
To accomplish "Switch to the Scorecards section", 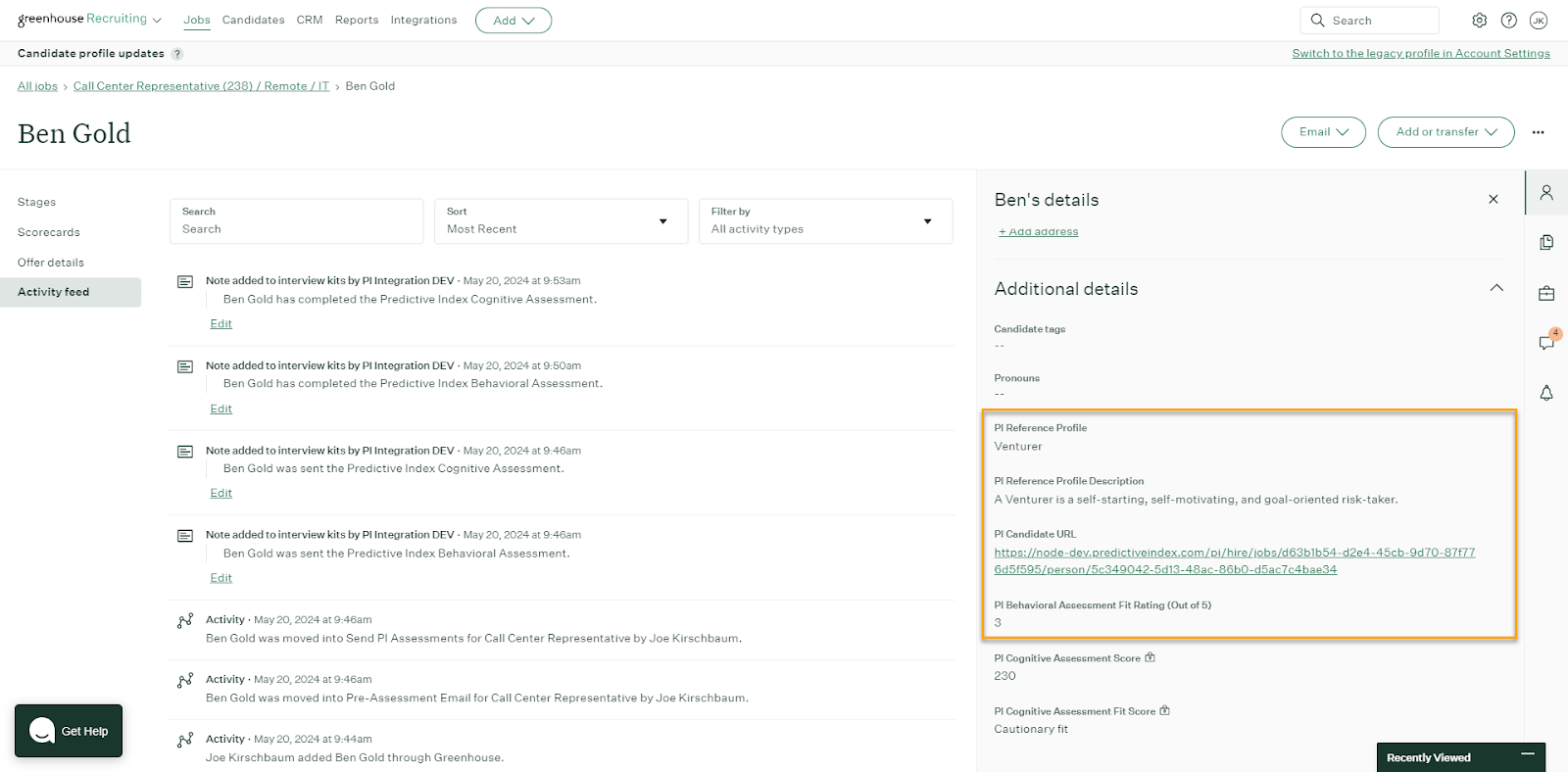I will pos(49,232).
